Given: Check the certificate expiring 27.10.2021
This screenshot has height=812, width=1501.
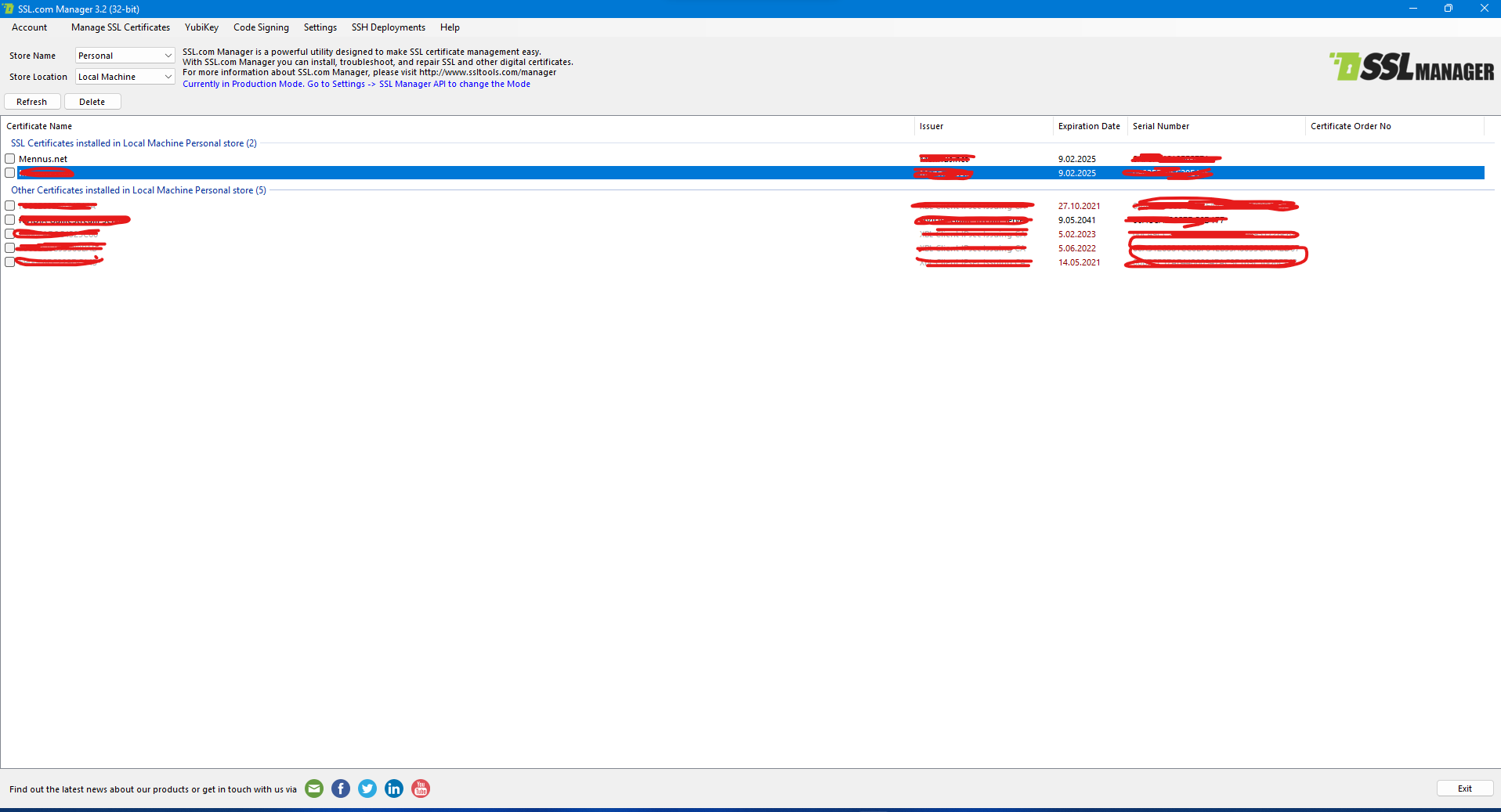Looking at the screenshot, I should [10, 206].
